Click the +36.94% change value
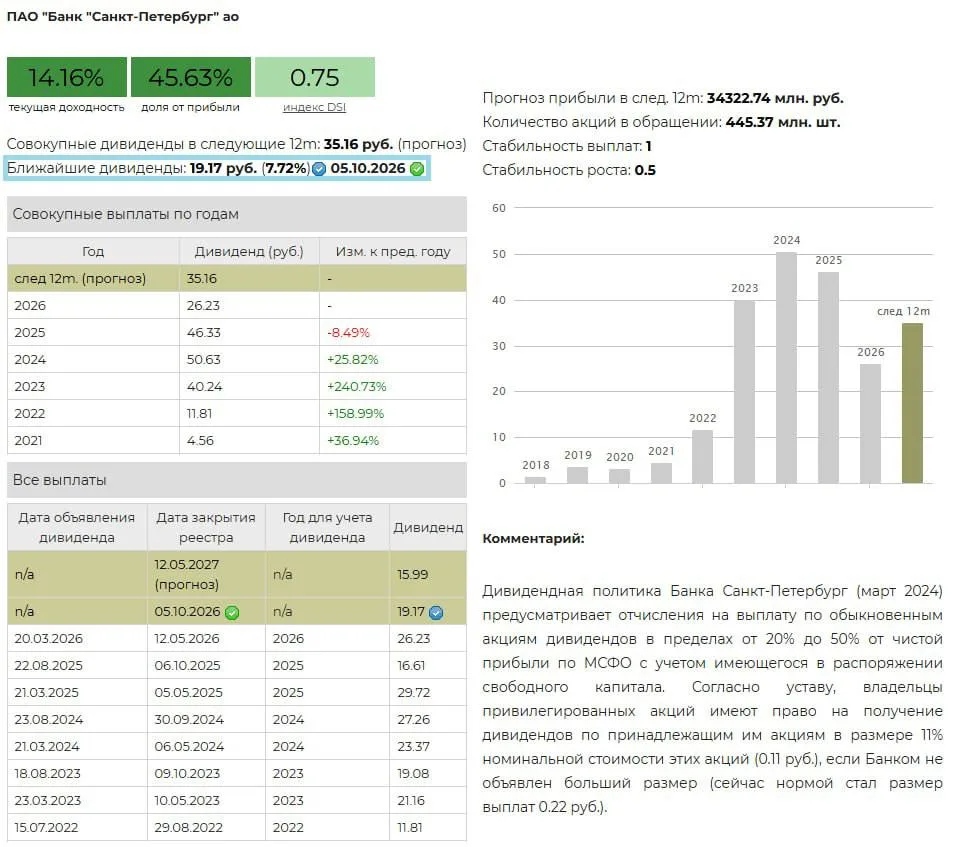 (x=353, y=441)
